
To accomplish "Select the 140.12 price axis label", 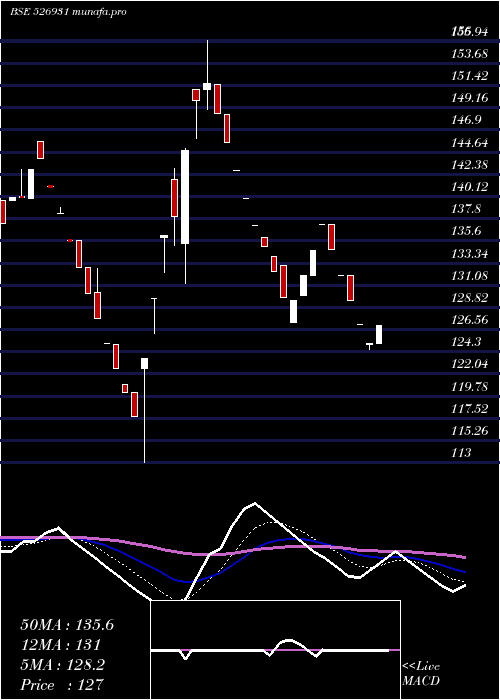I will click(469, 187).
